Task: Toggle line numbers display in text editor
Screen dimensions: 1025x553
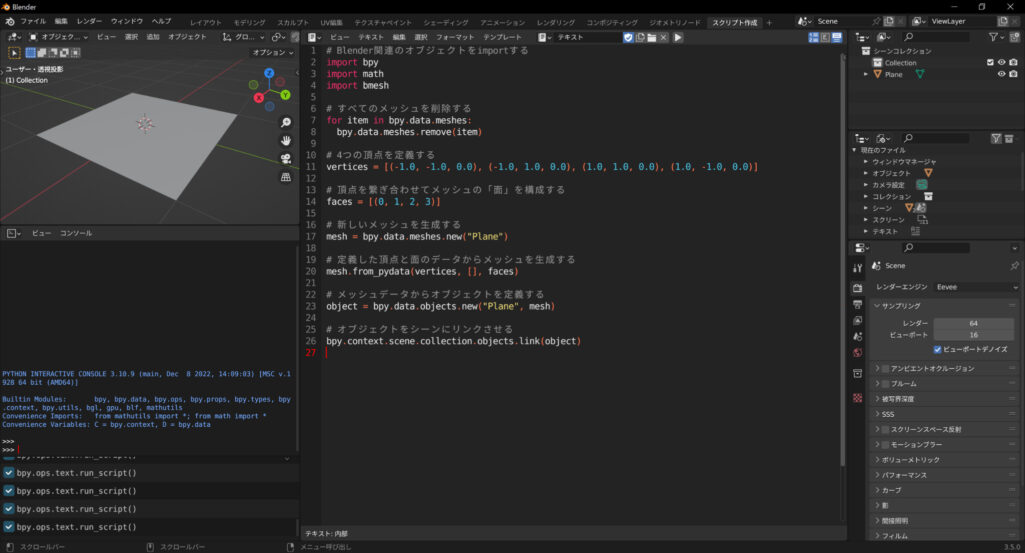Action: point(813,37)
